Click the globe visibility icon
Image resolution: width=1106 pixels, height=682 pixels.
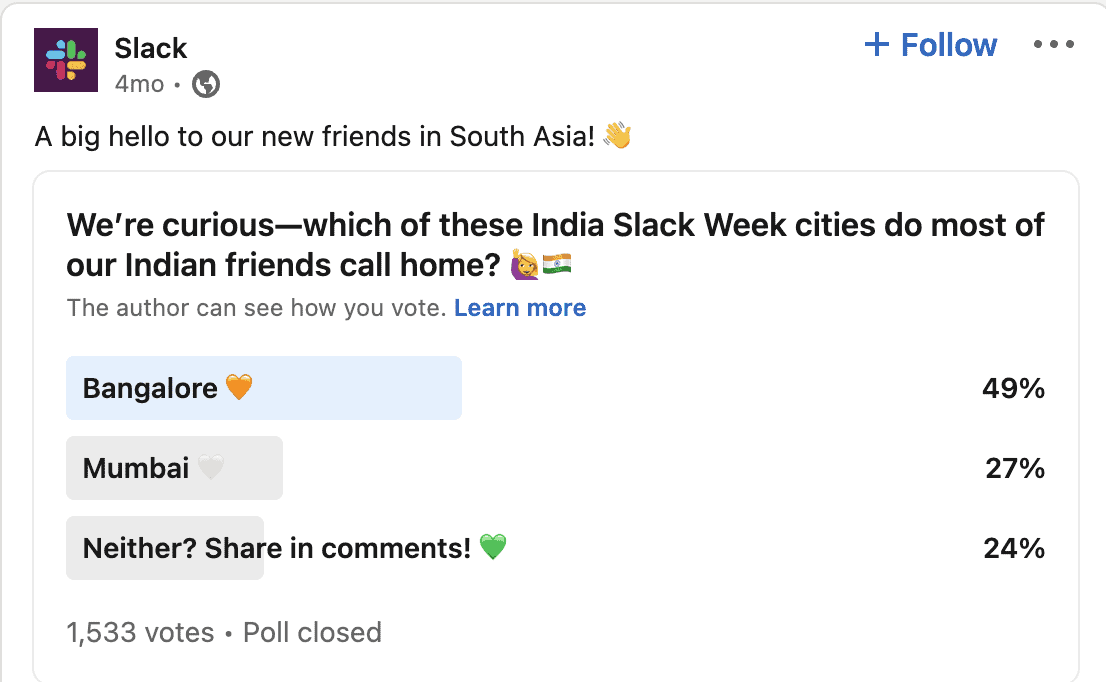point(206,85)
